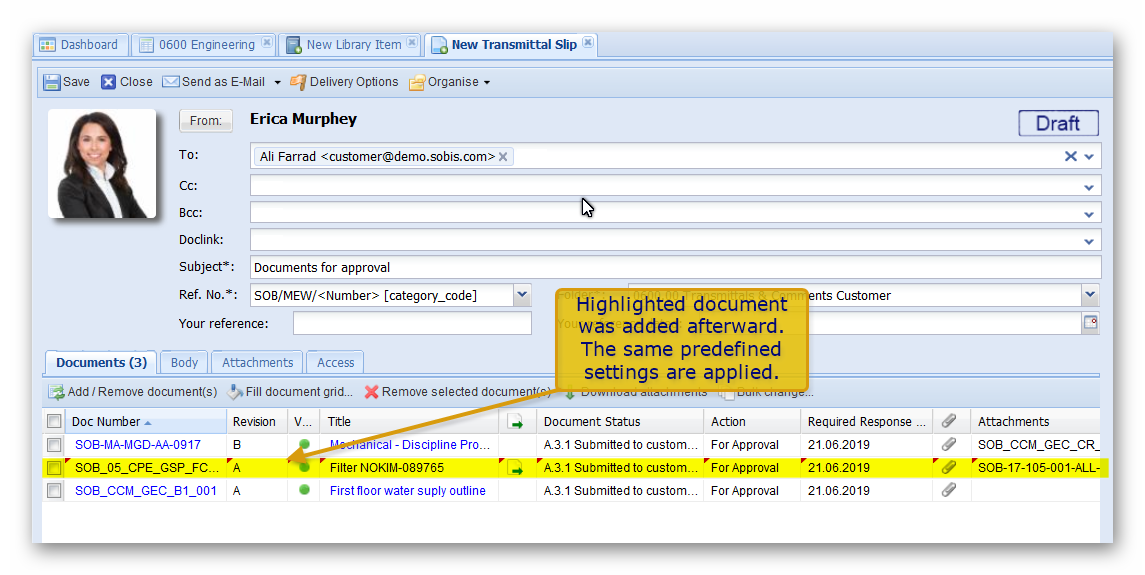Image resolution: width=1145 pixels, height=575 pixels.
Task: Select the Documents (3) tab
Action: coord(102,362)
